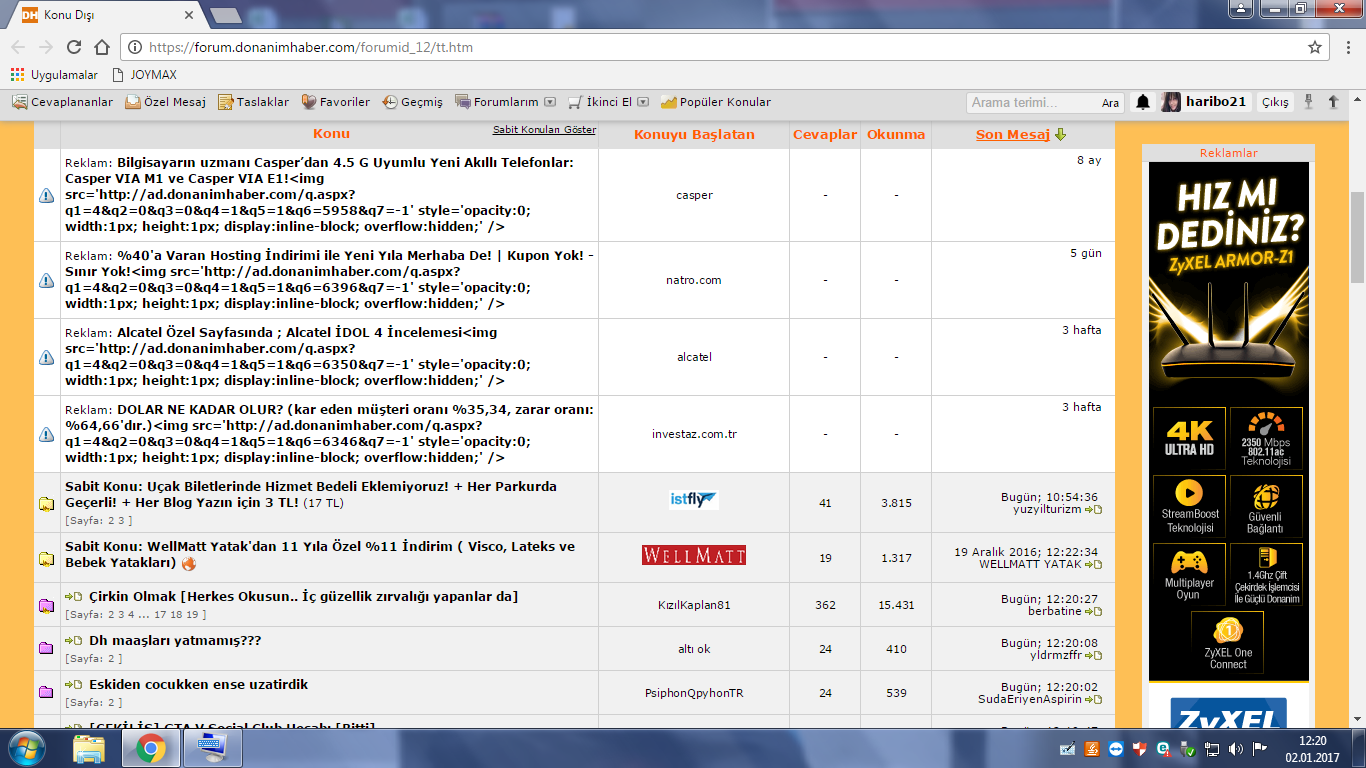Click folder icon of Eskiden cocukken ense uzatirdik
Viewport: 1366px width, 768px height.
(46, 693)
